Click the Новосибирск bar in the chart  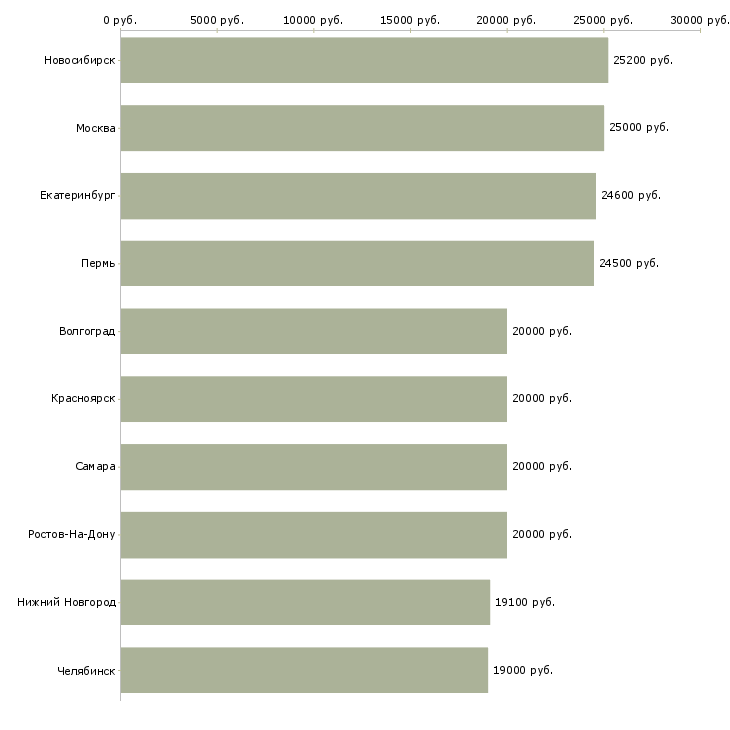(x=364, y=60)
